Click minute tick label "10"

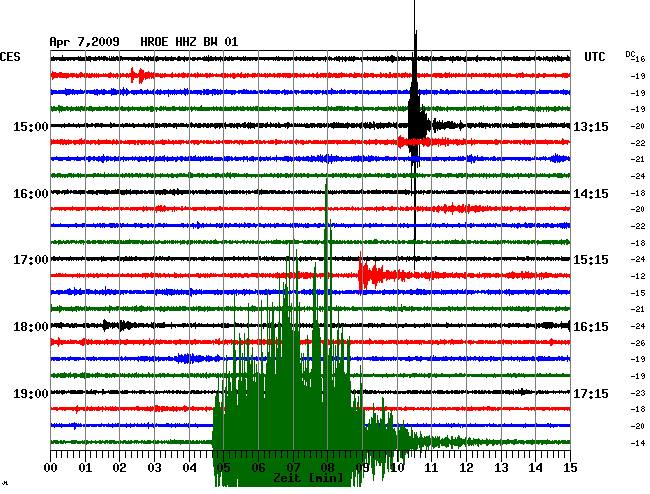(397, 468)
